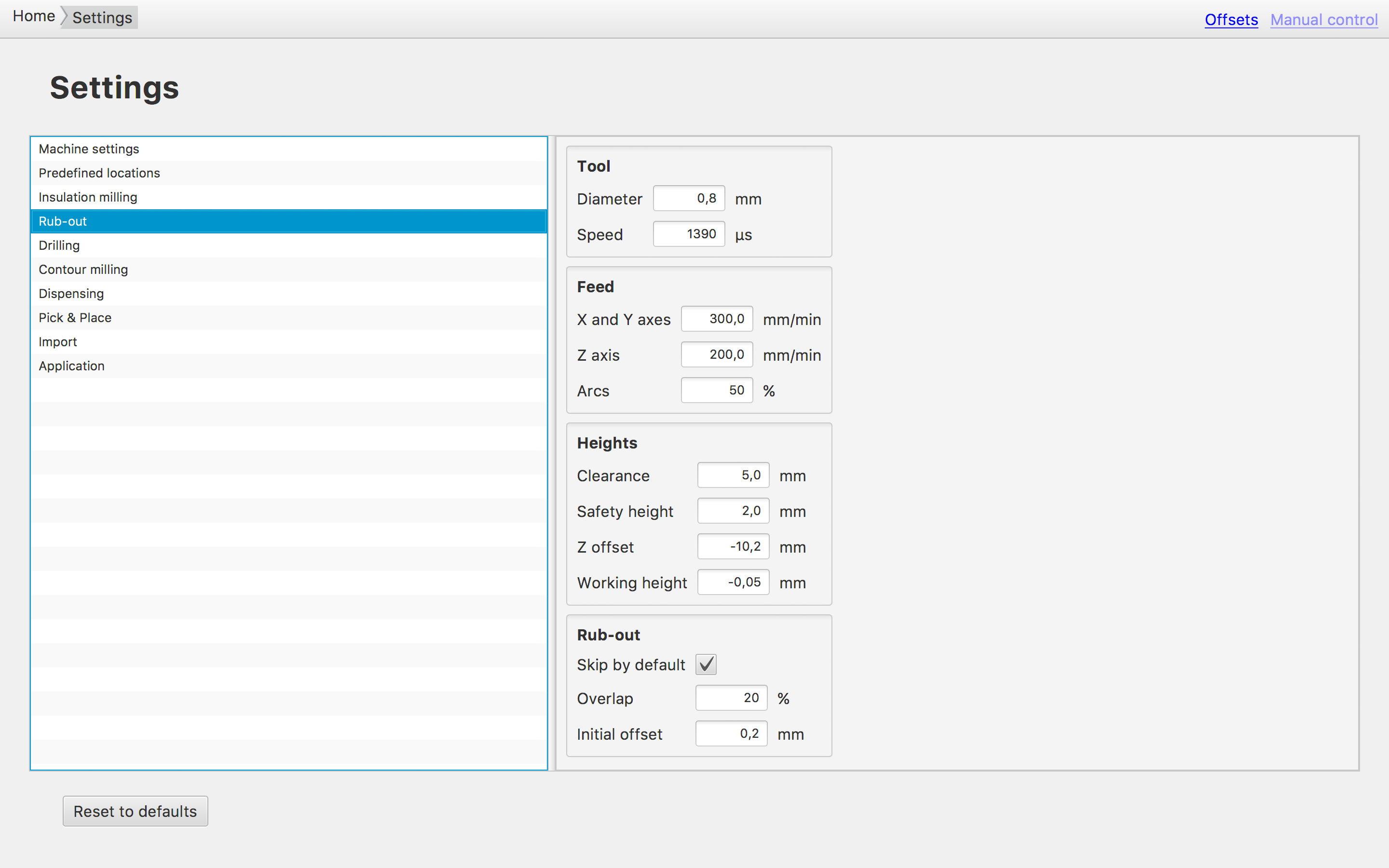Edit the Working height field
Image resolution: width=1389 pixels, height=868 pixels.
pyautogui.click(x=733, y=582)
